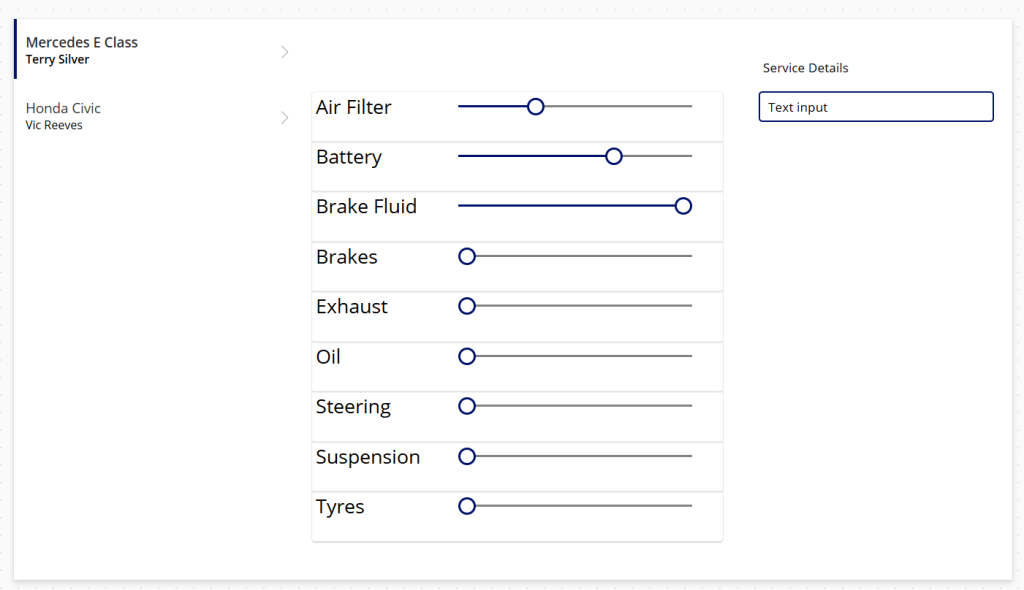This screenshot has width=1024, height=590.
Task: Click the Battery slider handle
Action: 614,156
